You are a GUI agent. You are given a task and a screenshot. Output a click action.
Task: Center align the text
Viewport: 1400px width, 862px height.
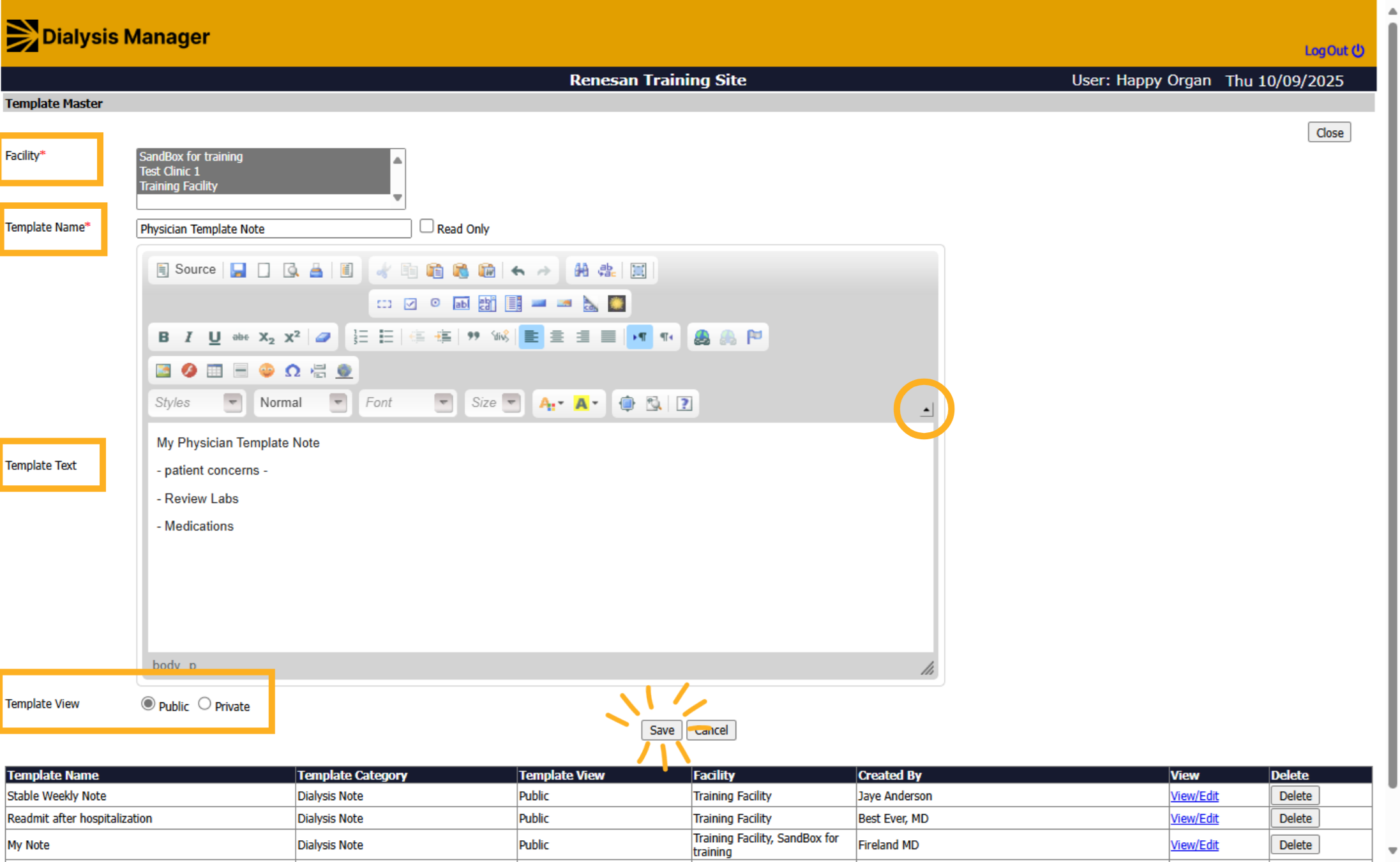(557, 337)
